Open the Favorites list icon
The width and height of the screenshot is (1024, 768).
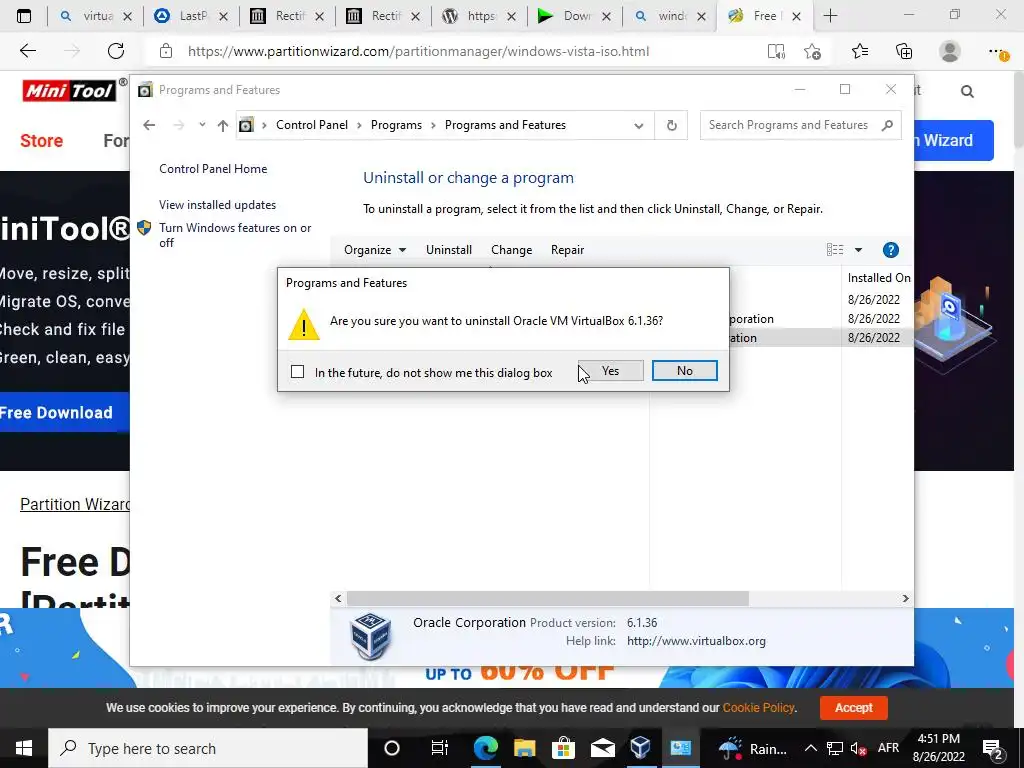point(860,51)
